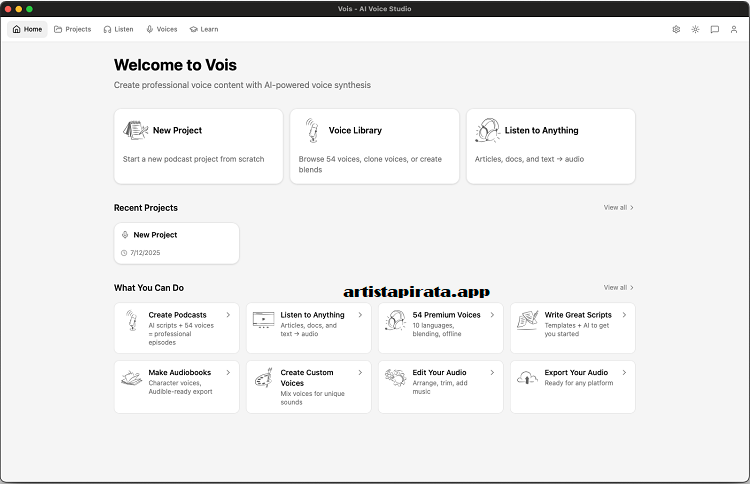Click the Write Great Scripts pen icon
The height and width of the screenshot is (484, 750).
pyautogui.click(x=527, y=320)
